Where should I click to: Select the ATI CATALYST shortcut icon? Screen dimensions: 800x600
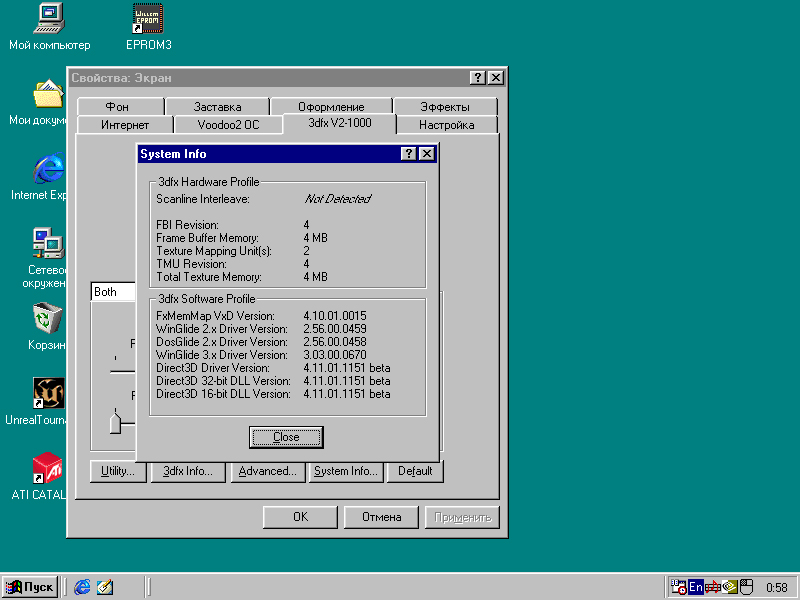(x=48, y=468)
